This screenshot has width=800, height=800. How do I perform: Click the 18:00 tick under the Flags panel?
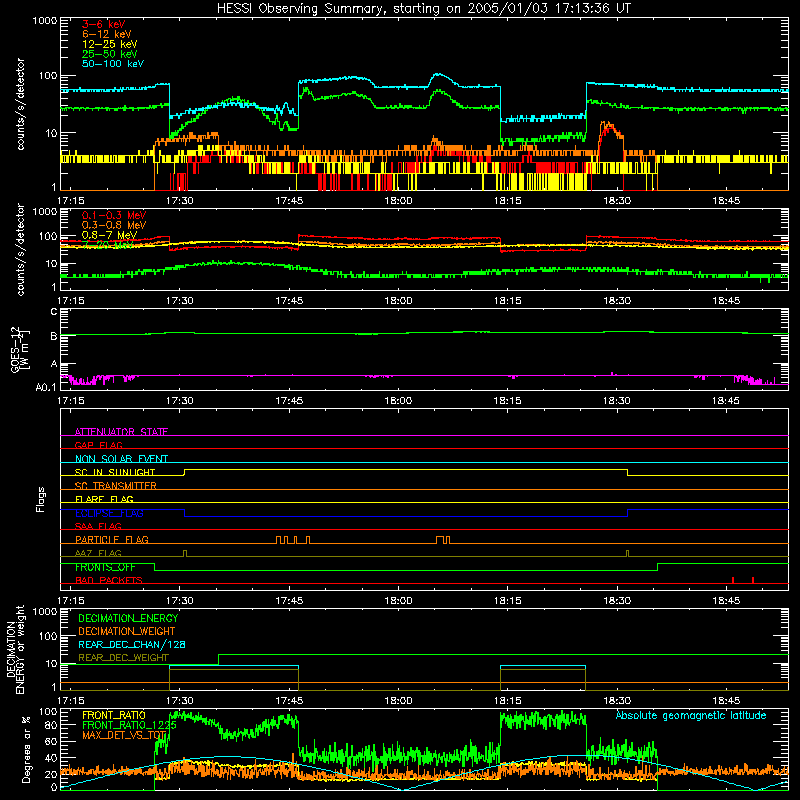(x=398, y=601)
